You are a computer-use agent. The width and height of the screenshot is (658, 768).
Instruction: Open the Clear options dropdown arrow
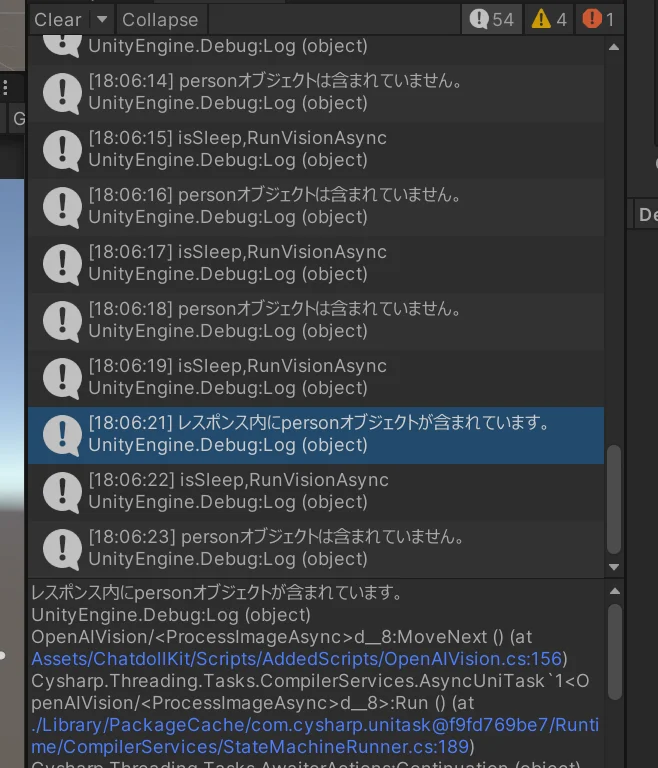pyautogui.click(x=102, y=20)
